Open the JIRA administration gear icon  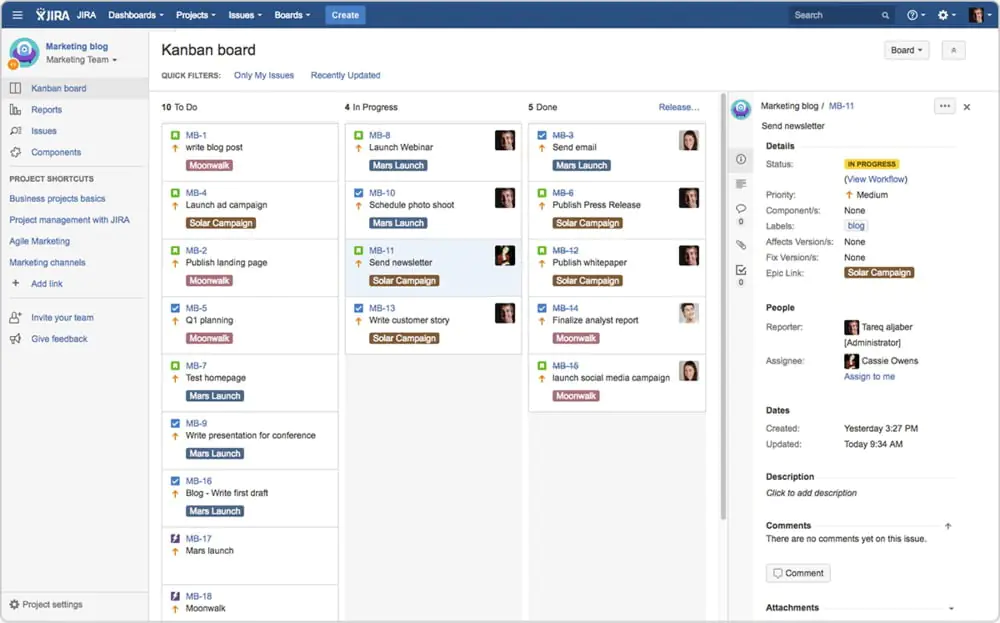pos(942,14)
